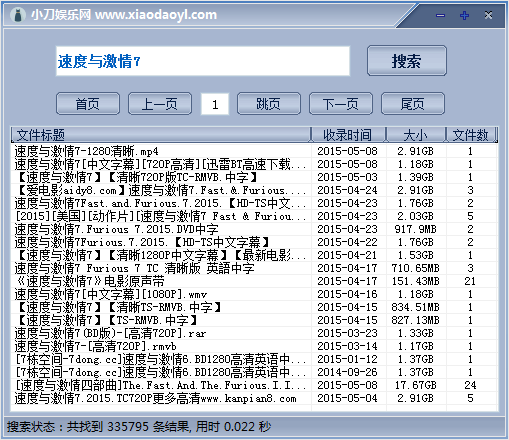509x440 pixels.
Task: Open previous page with 上一页
Action: 160,104
